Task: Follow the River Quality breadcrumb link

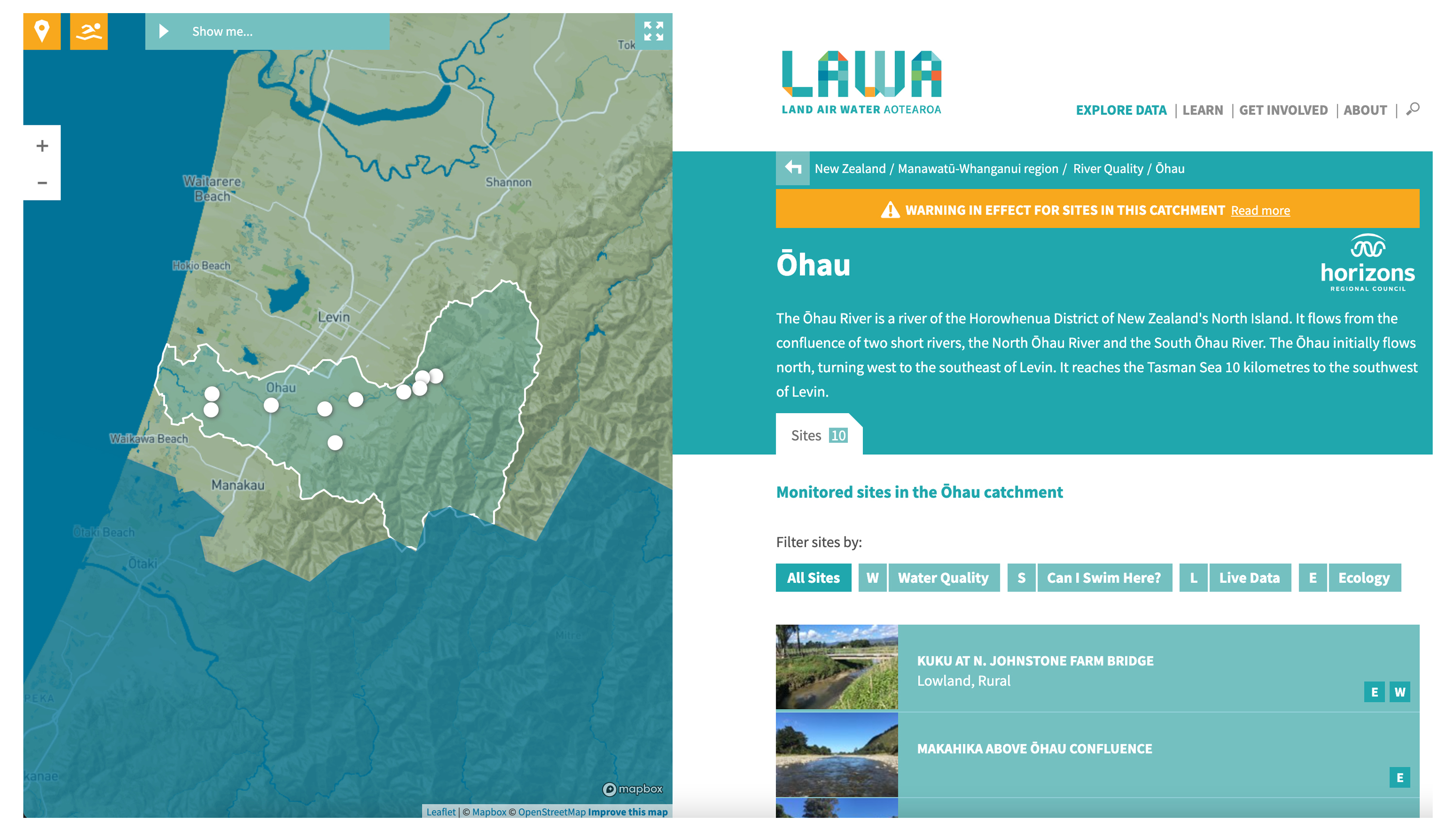Action: (1108, 168)
